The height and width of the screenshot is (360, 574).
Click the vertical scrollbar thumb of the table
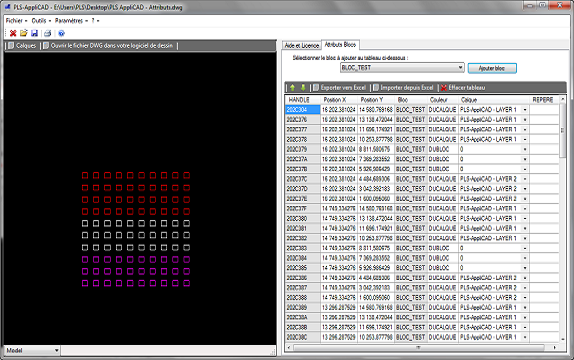click(563, 130)
